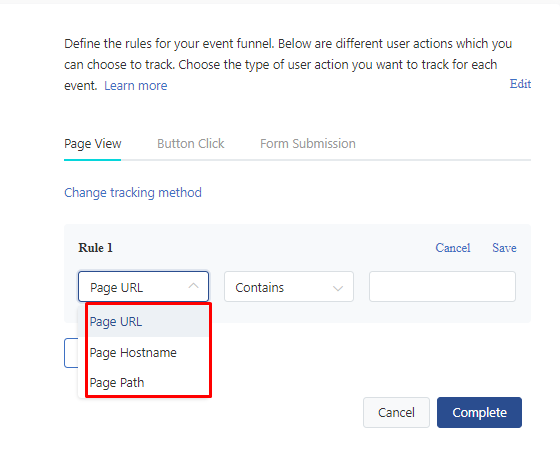The width and height of the screenshot is (560, 463).
Task: Open the Button Click tab
Action: [191, 144]
